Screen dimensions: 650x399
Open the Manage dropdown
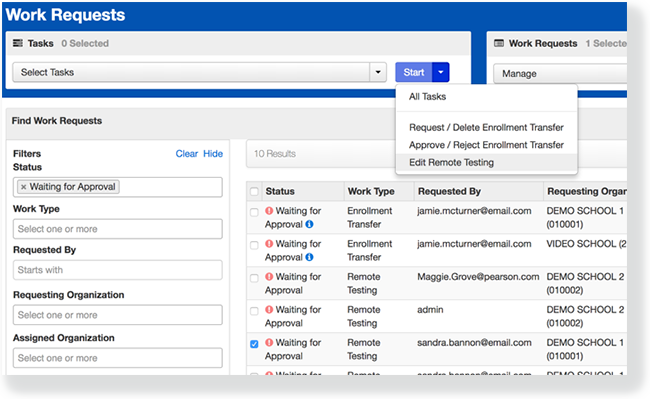pyautogui.click(x=560, y=74)
